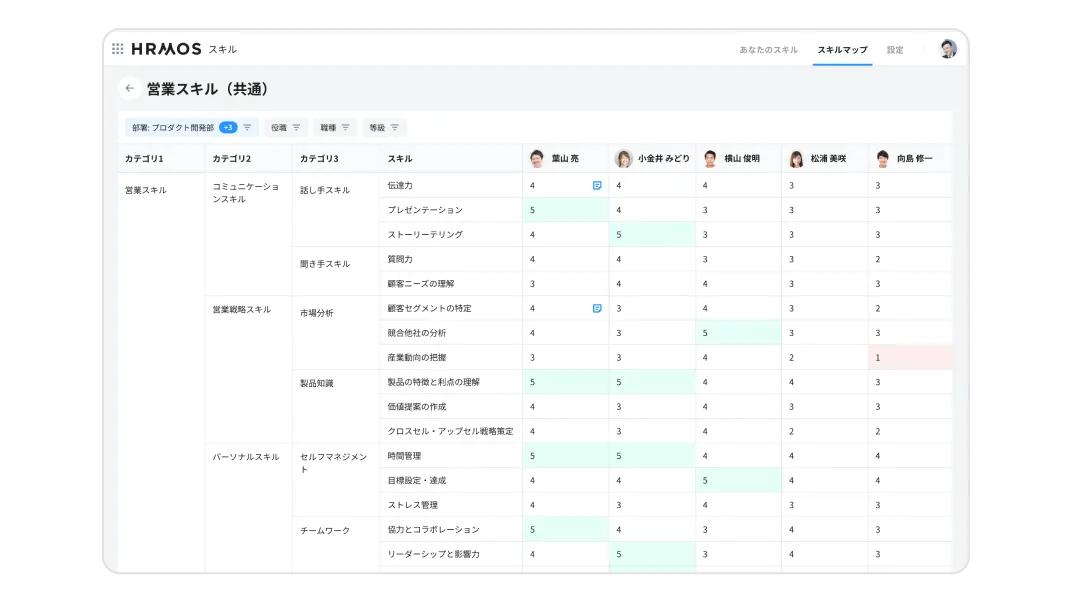
Task: Open the comment note on 伝達力 row
Action: (x=597, y=185)
